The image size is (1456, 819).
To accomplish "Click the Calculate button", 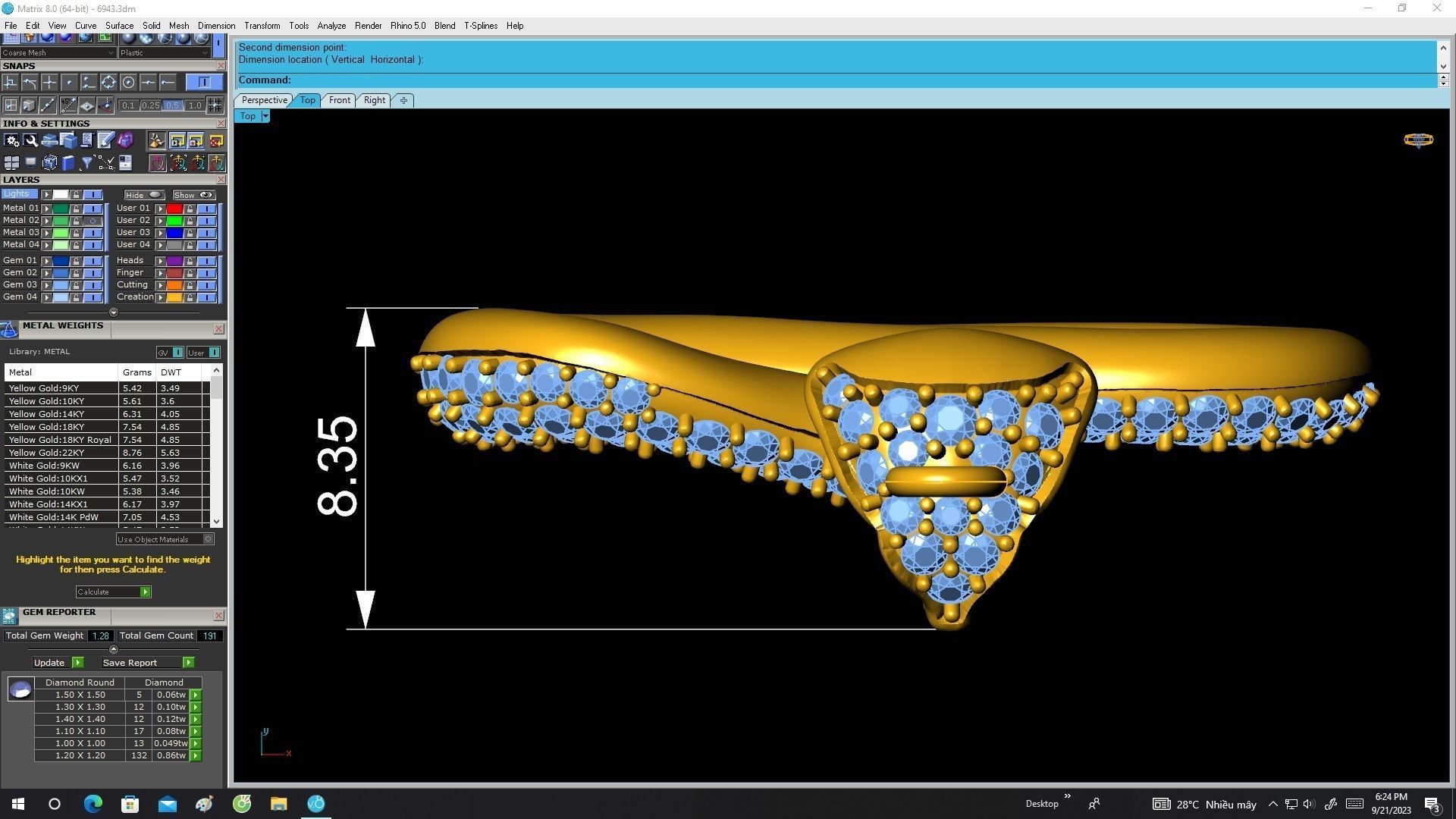I will tap(113, 592).
